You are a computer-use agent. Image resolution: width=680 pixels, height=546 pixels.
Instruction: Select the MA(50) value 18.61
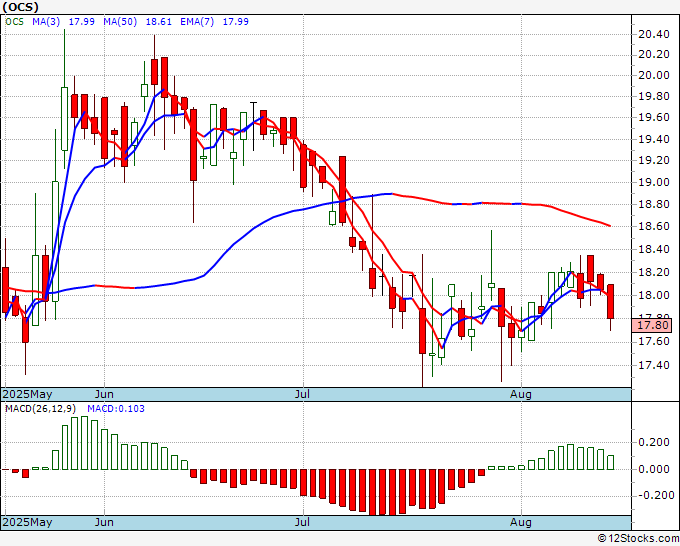[x=159, y=22]
